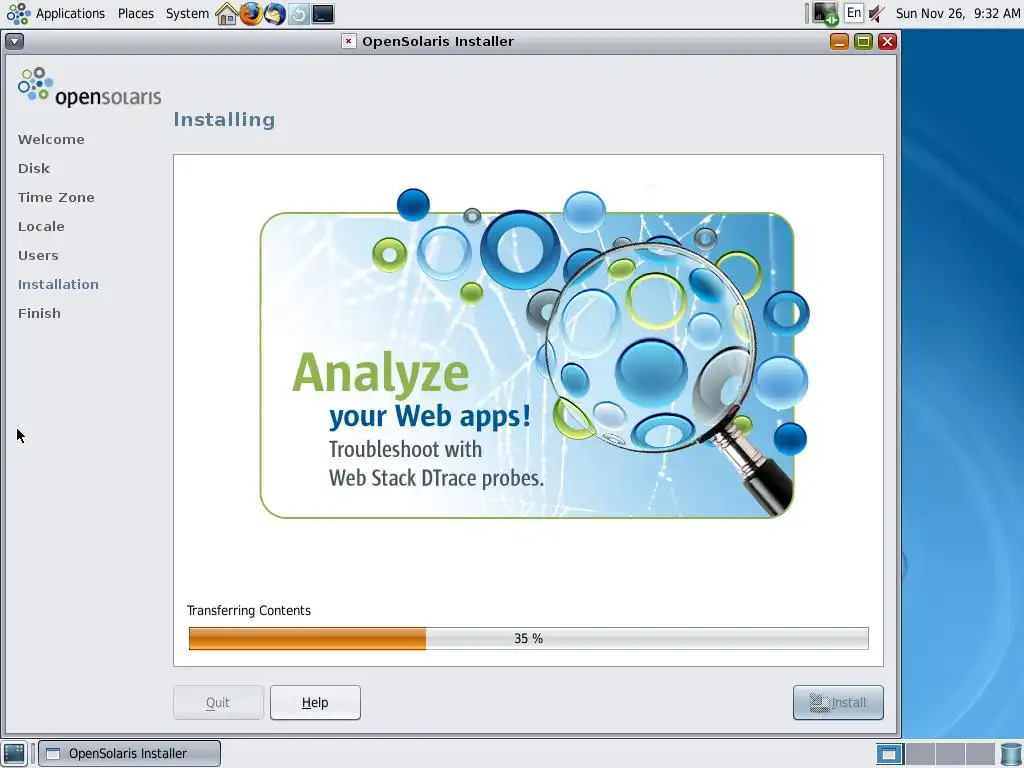Open the window menu arrow in title bar
This screenshot has width=1024, height=768.
(x=14, y=42)
